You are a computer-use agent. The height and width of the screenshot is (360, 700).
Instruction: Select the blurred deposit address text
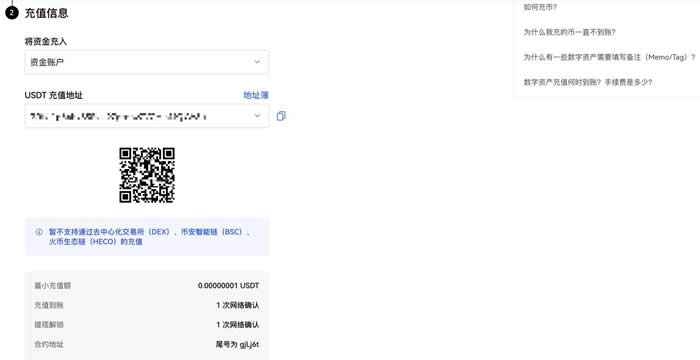(x=118, y=116)
